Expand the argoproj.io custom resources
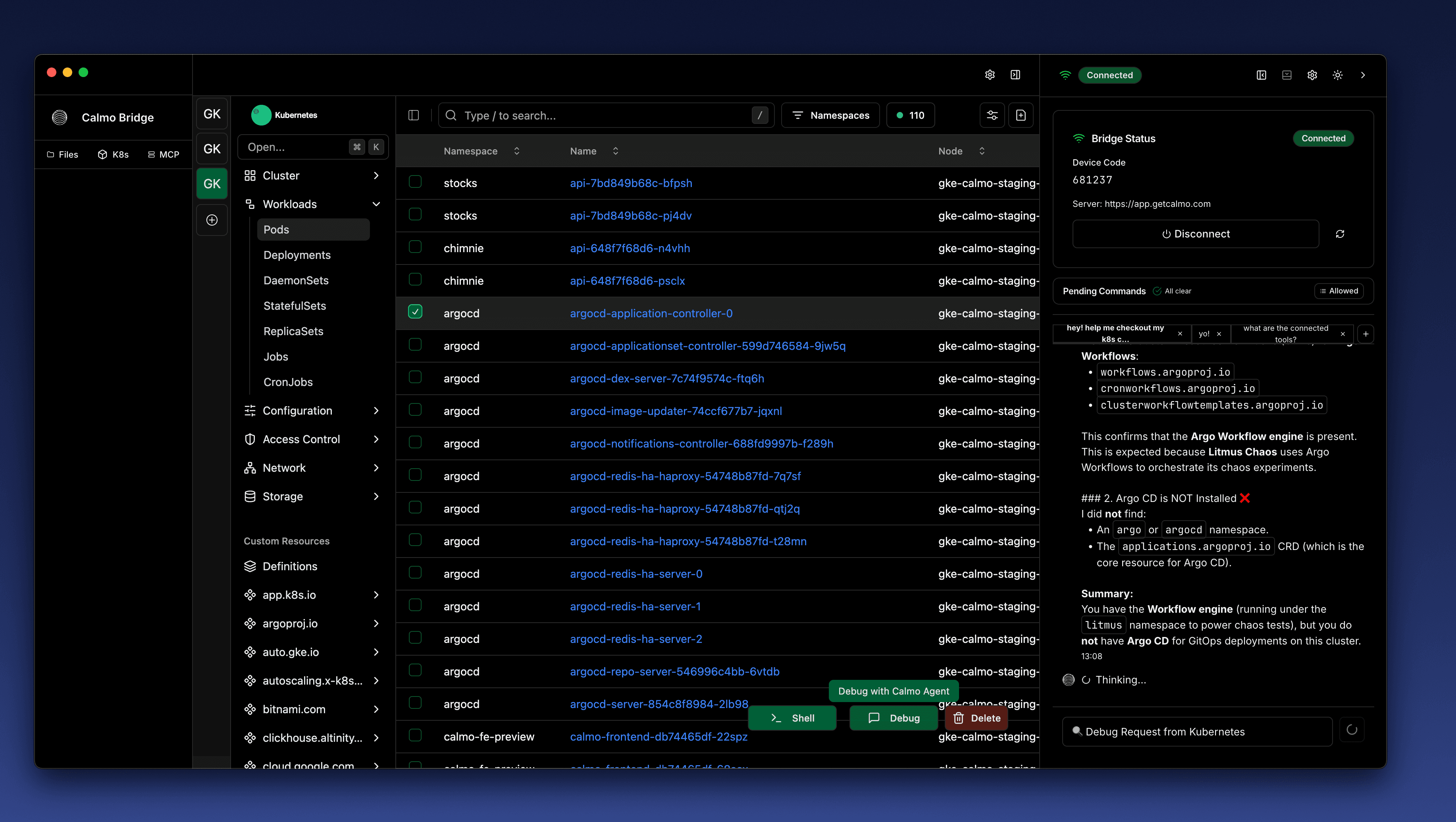The height and width of the screenshot is (822, 1456). (376, 623)
